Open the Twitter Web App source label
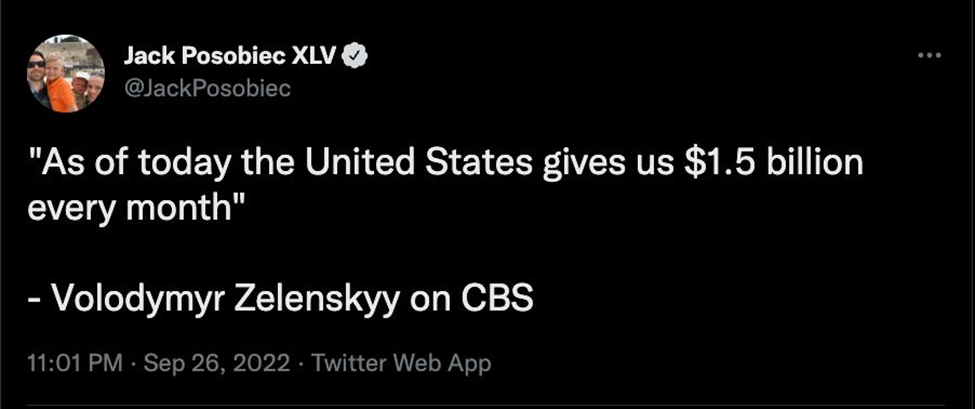 point(402,363)
